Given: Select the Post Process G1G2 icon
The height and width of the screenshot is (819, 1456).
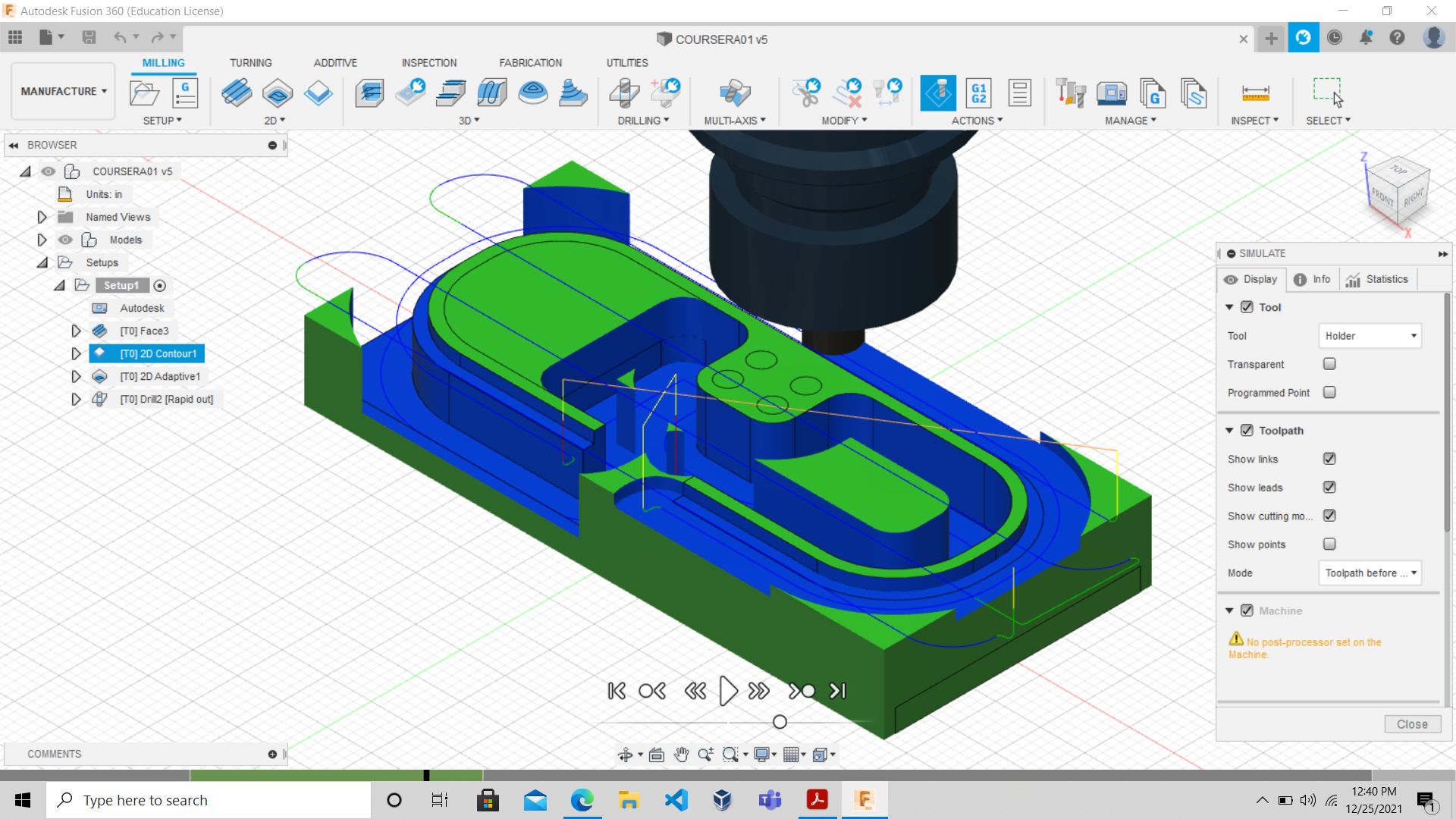Looking at the screenshot, I should [979, 93].
